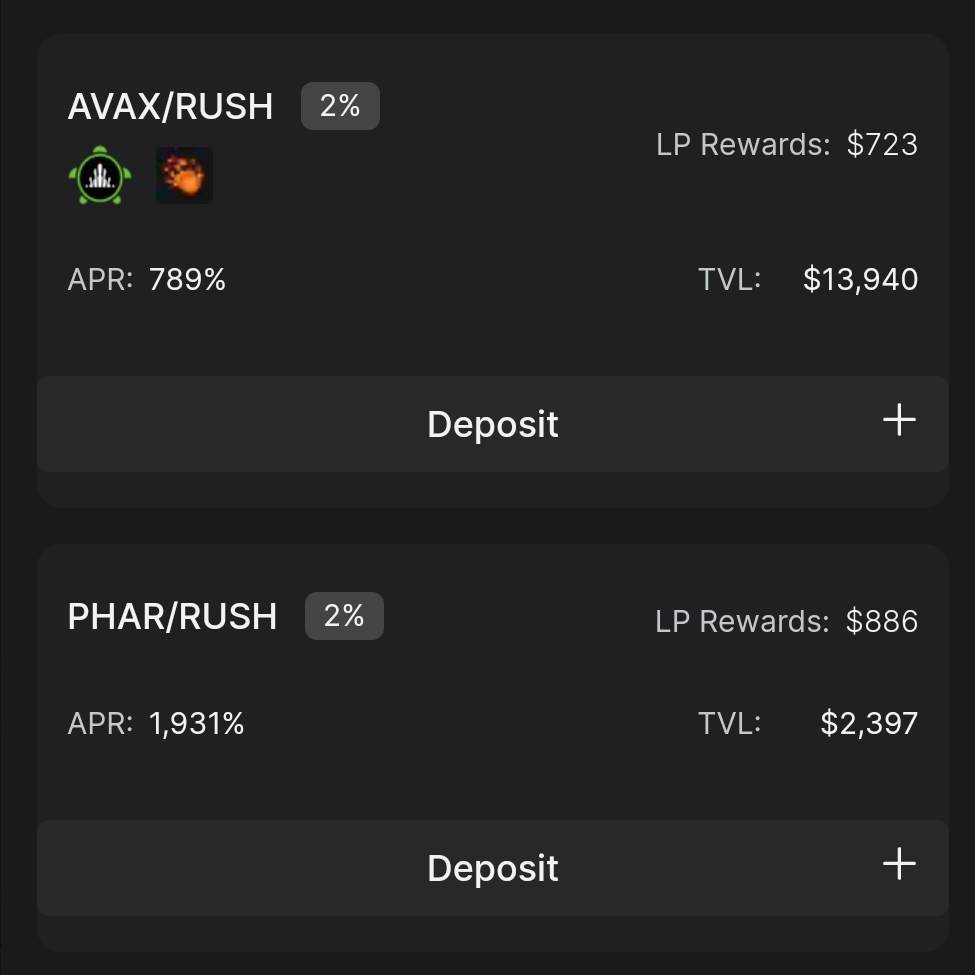Click the orange RUSH token icon
Screen dimensions: 975x975
tap(184, 175)
